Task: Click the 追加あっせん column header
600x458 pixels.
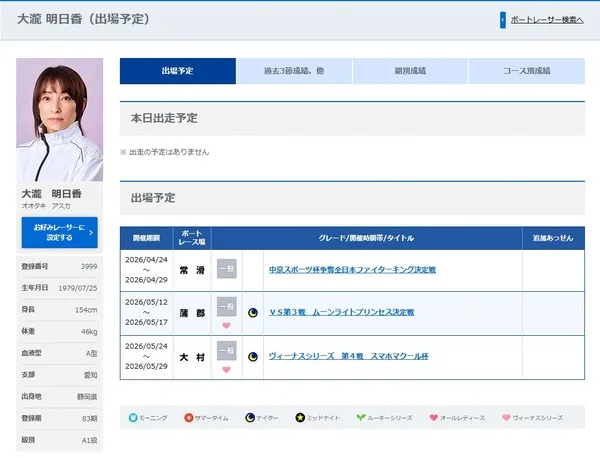Action: [x=553, y=238]
